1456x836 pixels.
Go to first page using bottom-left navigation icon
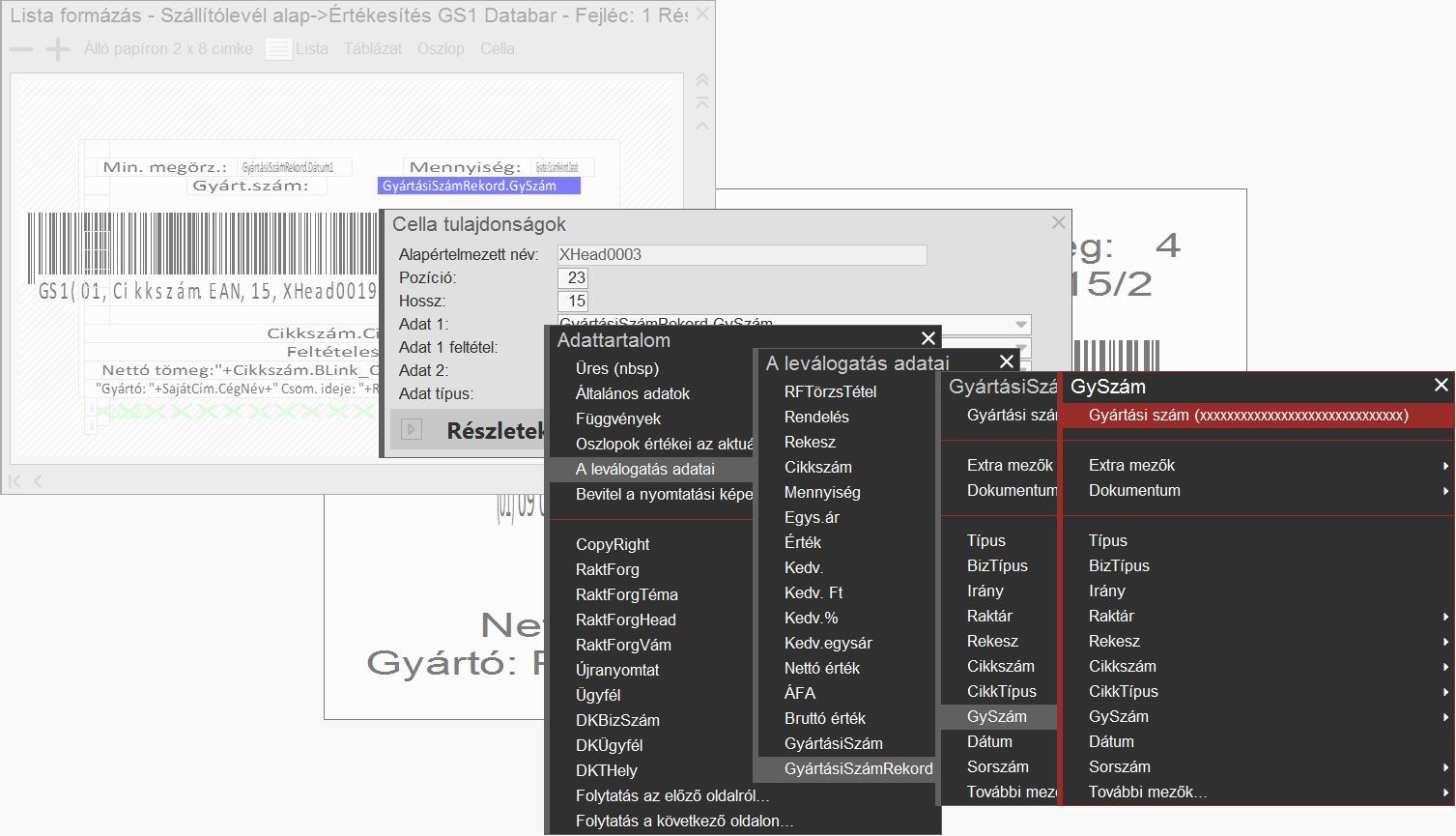click(14, 480)
